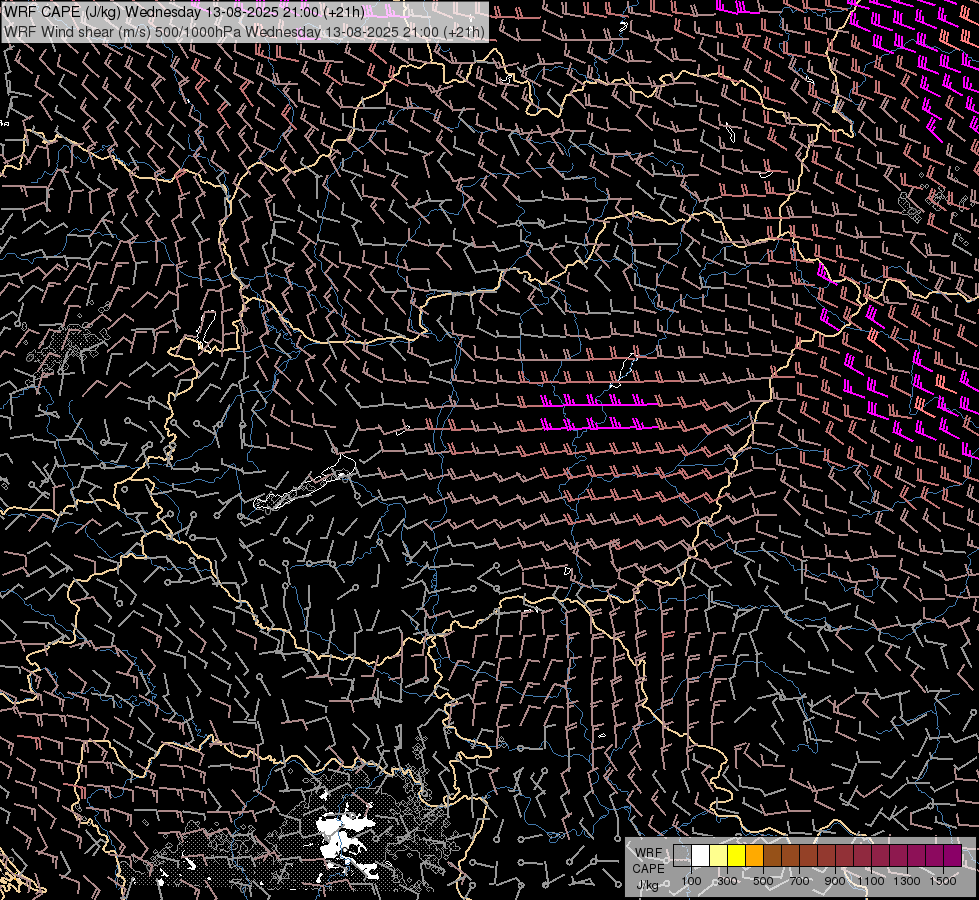Click the legend value 300

point(727,881)
